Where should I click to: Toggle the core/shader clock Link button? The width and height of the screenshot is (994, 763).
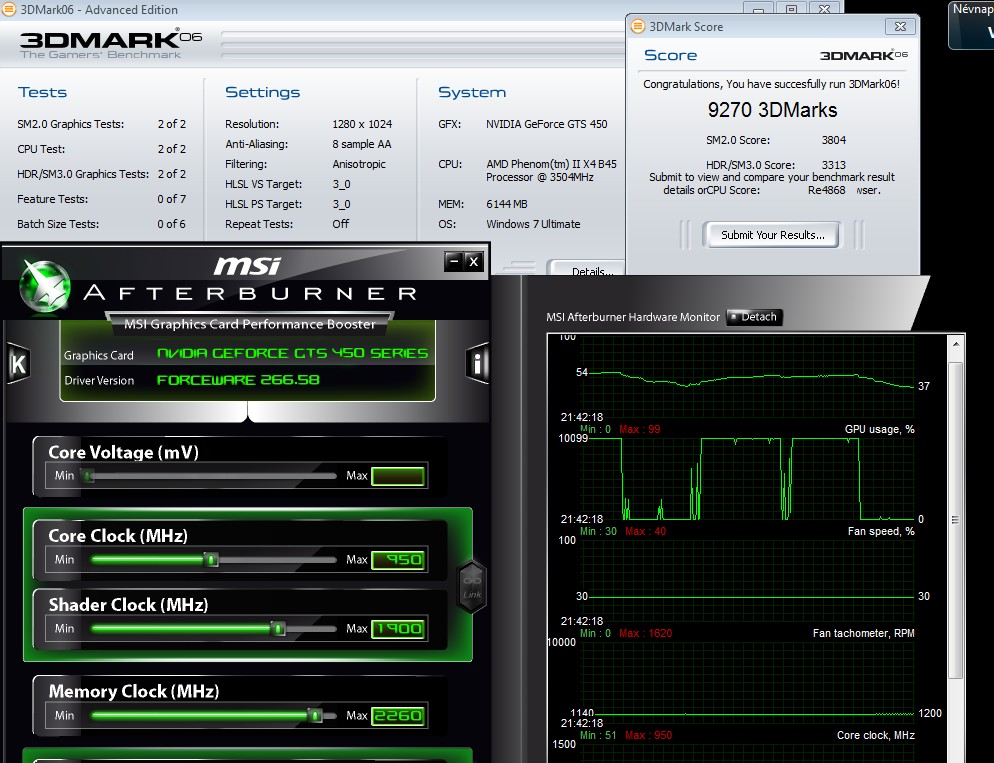click(472, 587)
